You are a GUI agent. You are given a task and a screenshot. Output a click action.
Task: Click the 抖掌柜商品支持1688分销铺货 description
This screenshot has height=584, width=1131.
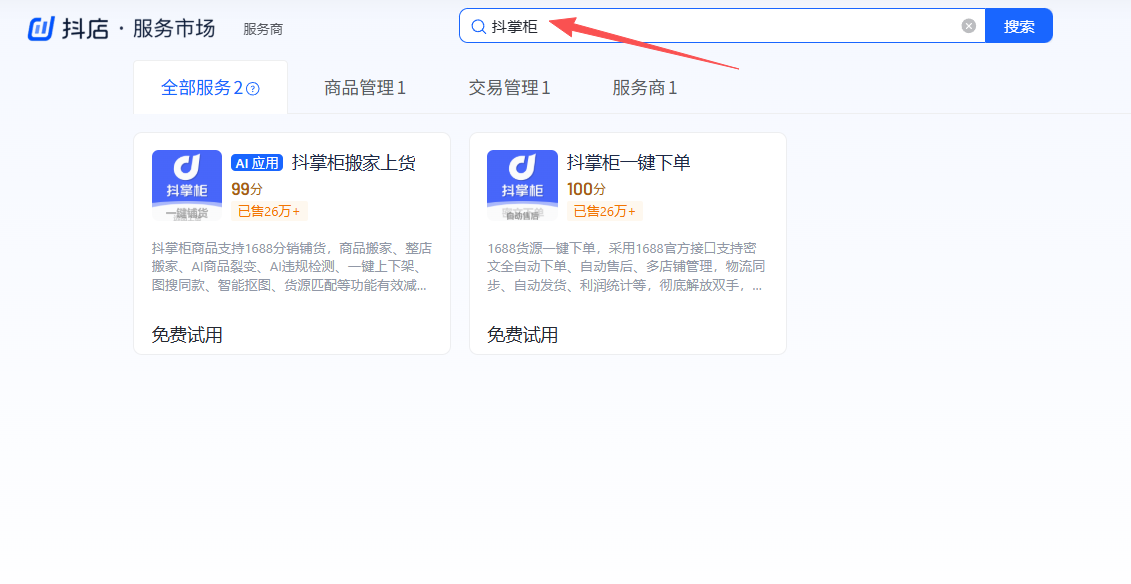coord(292,267)
